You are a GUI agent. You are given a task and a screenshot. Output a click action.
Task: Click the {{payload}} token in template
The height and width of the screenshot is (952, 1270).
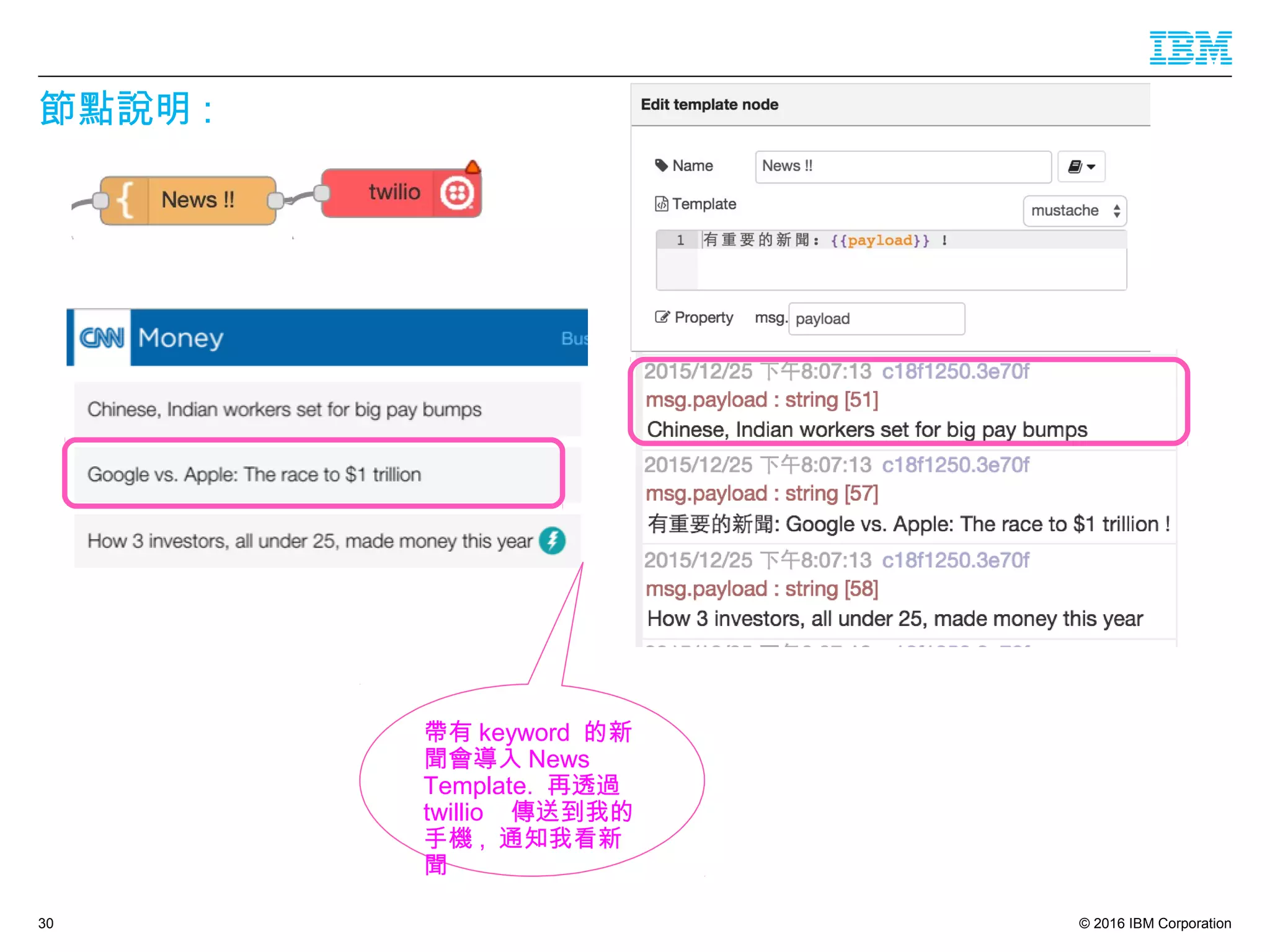pos(880,240)
